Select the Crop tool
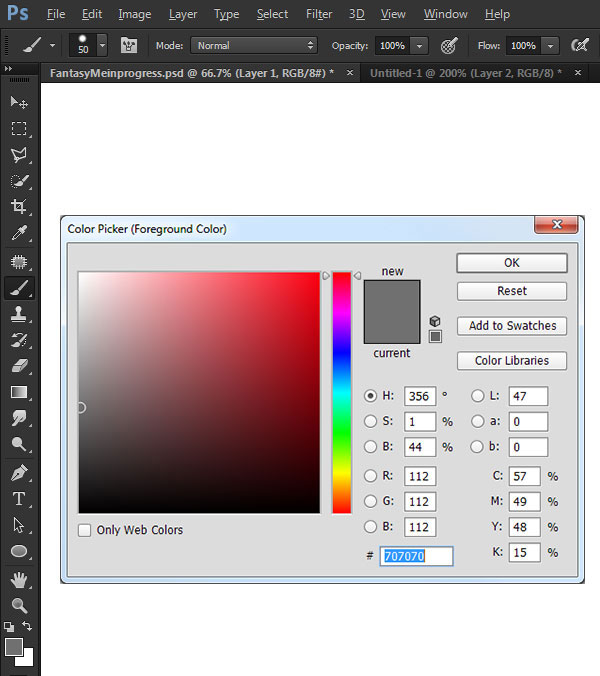Image resolution: width=600 pixels, height=676 pixels. [x=19, y=207]
